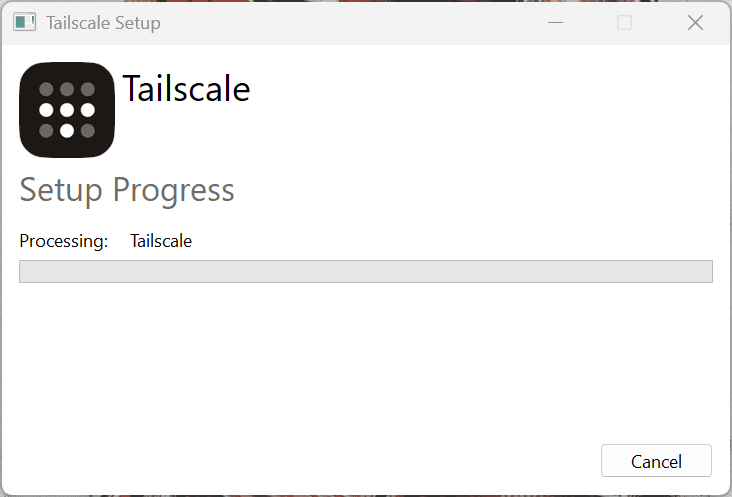
Task: Close the Tailscale Setup window
Action: 695,23
